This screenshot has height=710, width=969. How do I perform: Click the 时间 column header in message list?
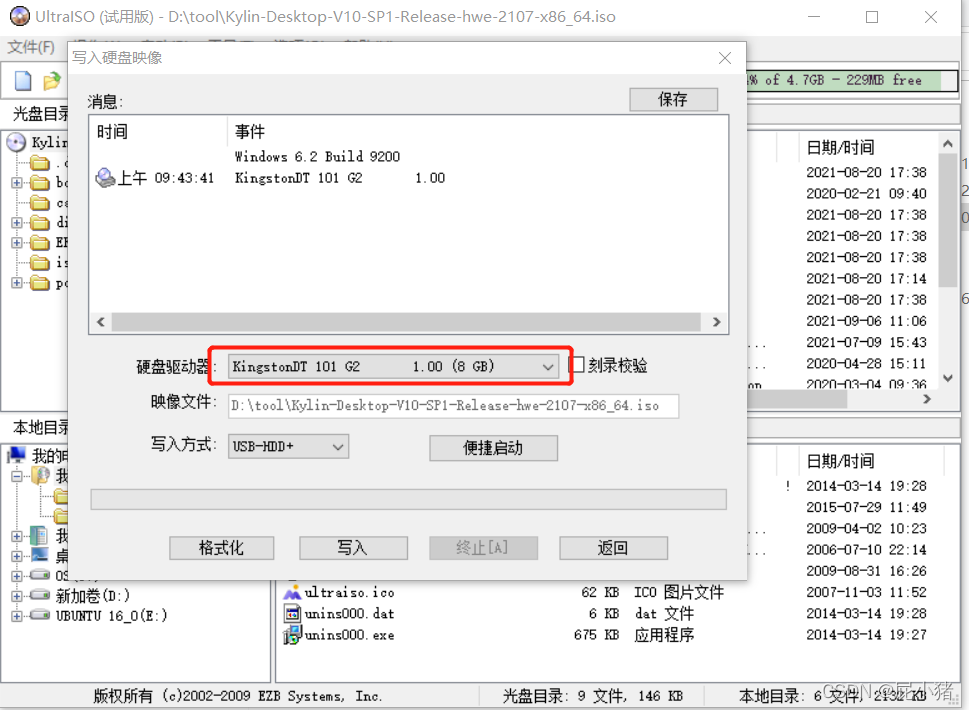point(112,132)
